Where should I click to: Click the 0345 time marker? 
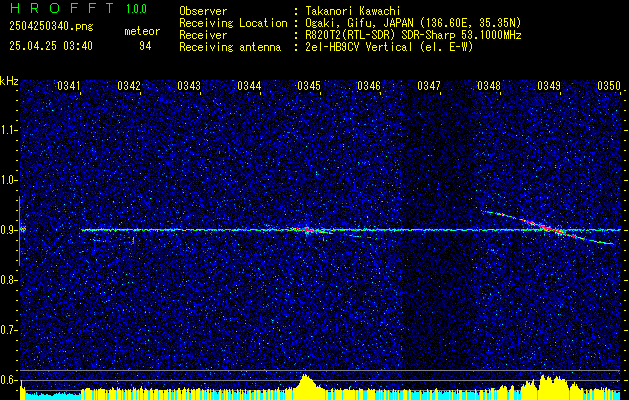pyautogui.click(x=309, y=86)
